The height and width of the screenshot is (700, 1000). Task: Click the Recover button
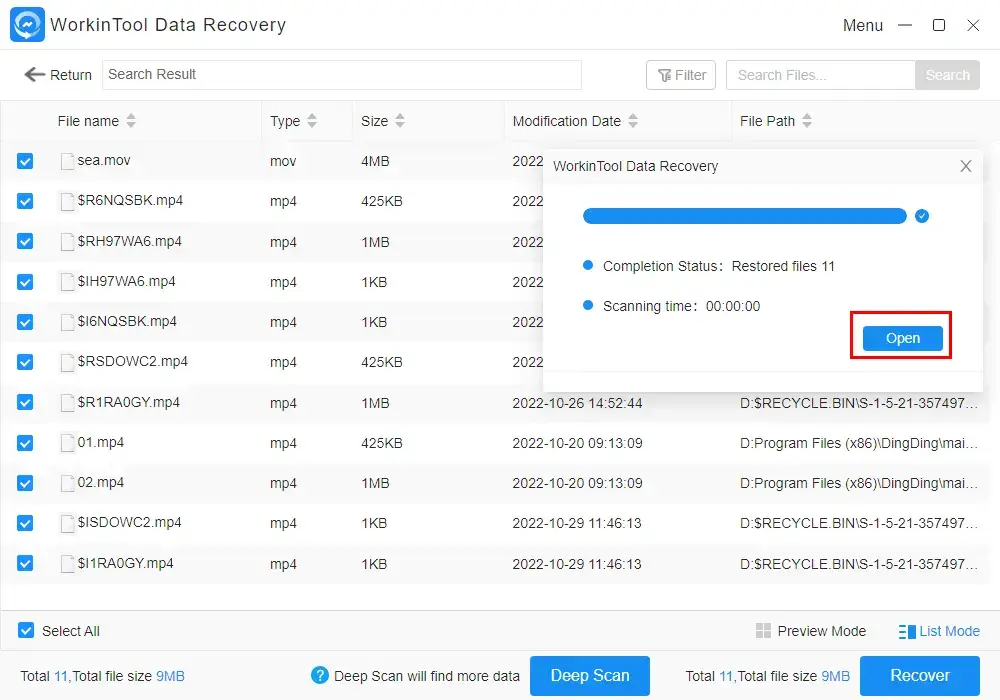tap(920, 676)
